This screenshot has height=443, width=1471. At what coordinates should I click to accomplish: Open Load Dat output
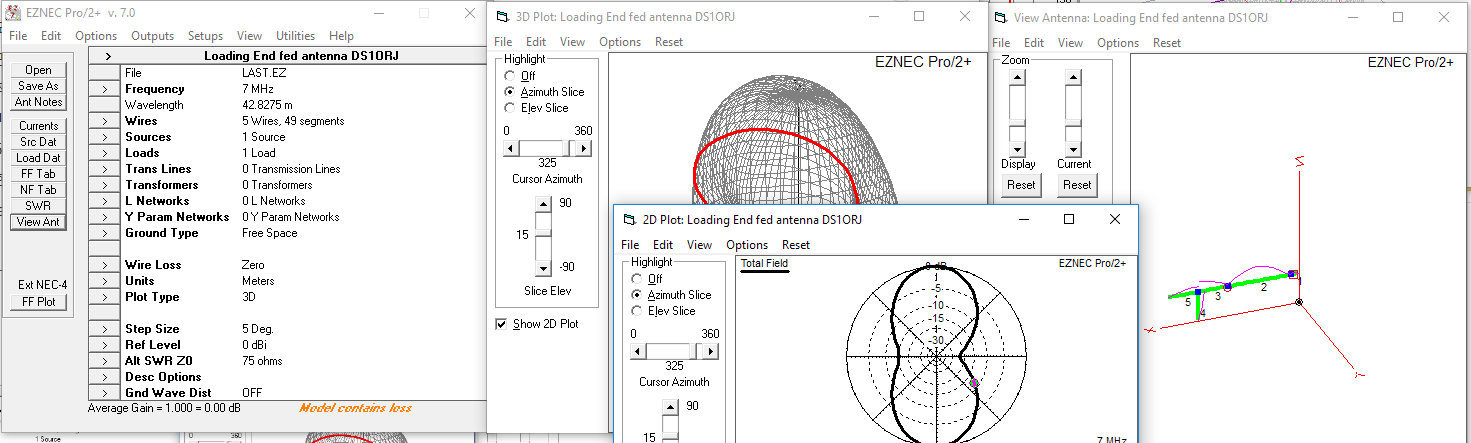point(39,158)
